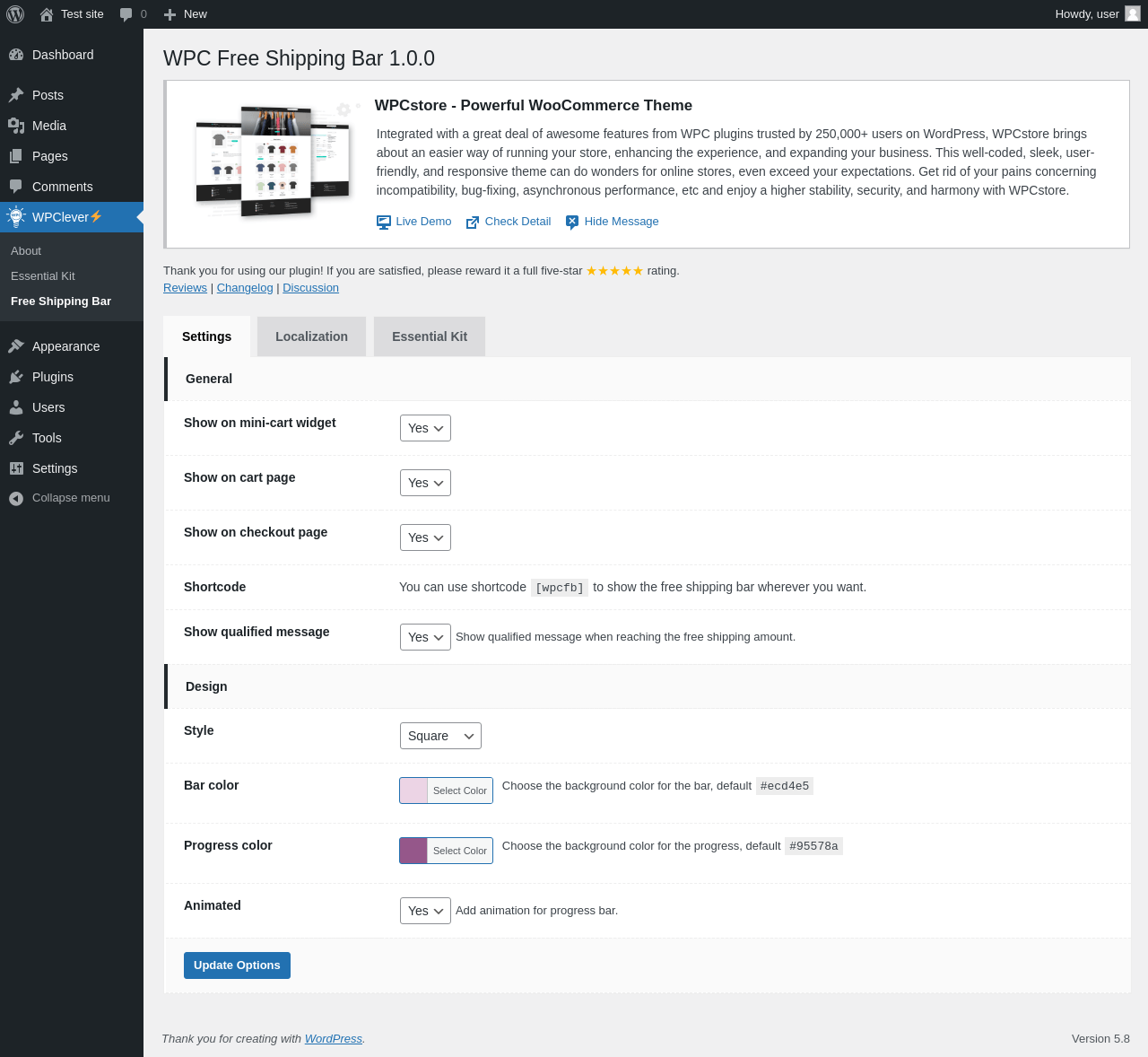This screenshot has width=1148, height=1057.
Task: Open the Dashboard menu item
Action: (72, 55)
